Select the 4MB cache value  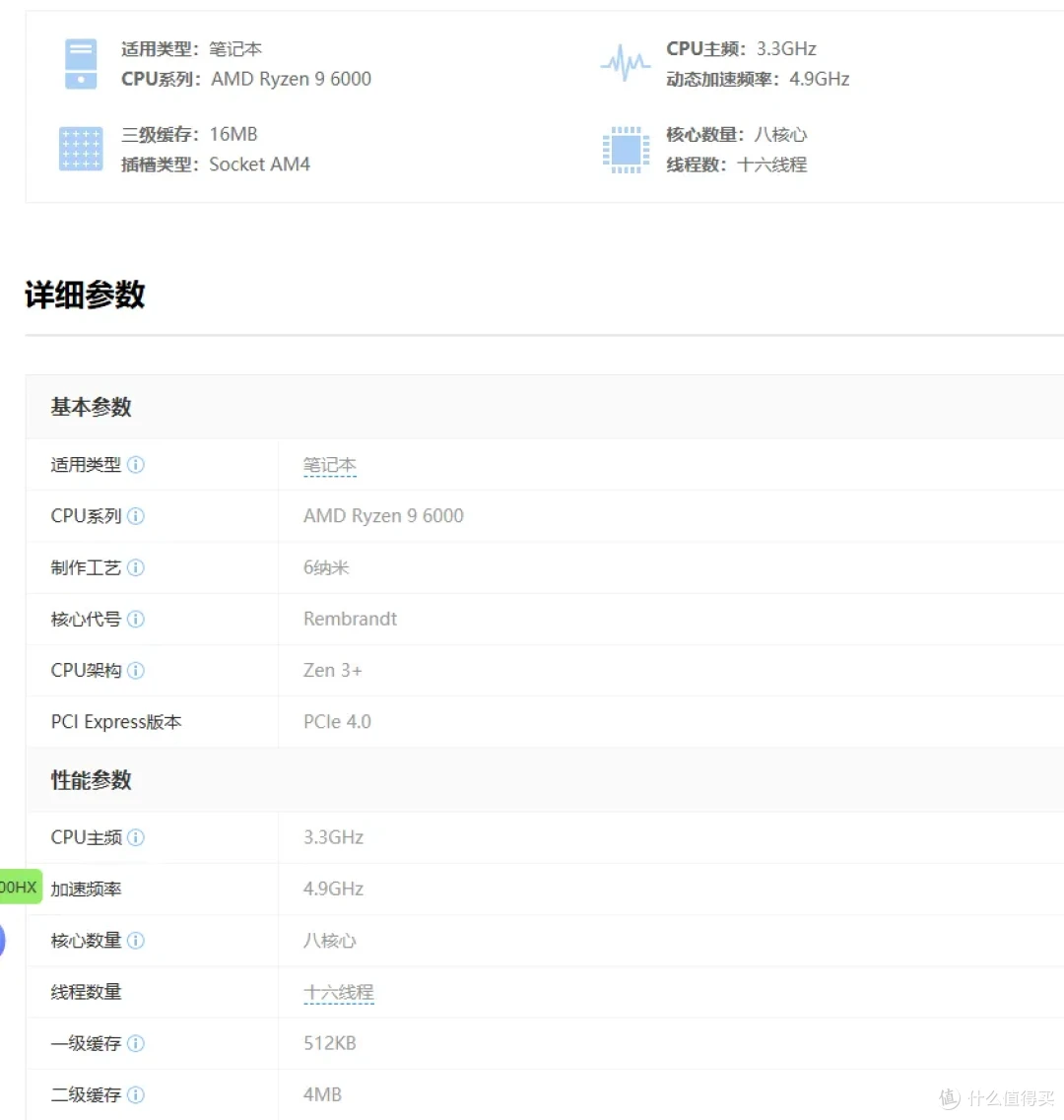point(323,1095)
